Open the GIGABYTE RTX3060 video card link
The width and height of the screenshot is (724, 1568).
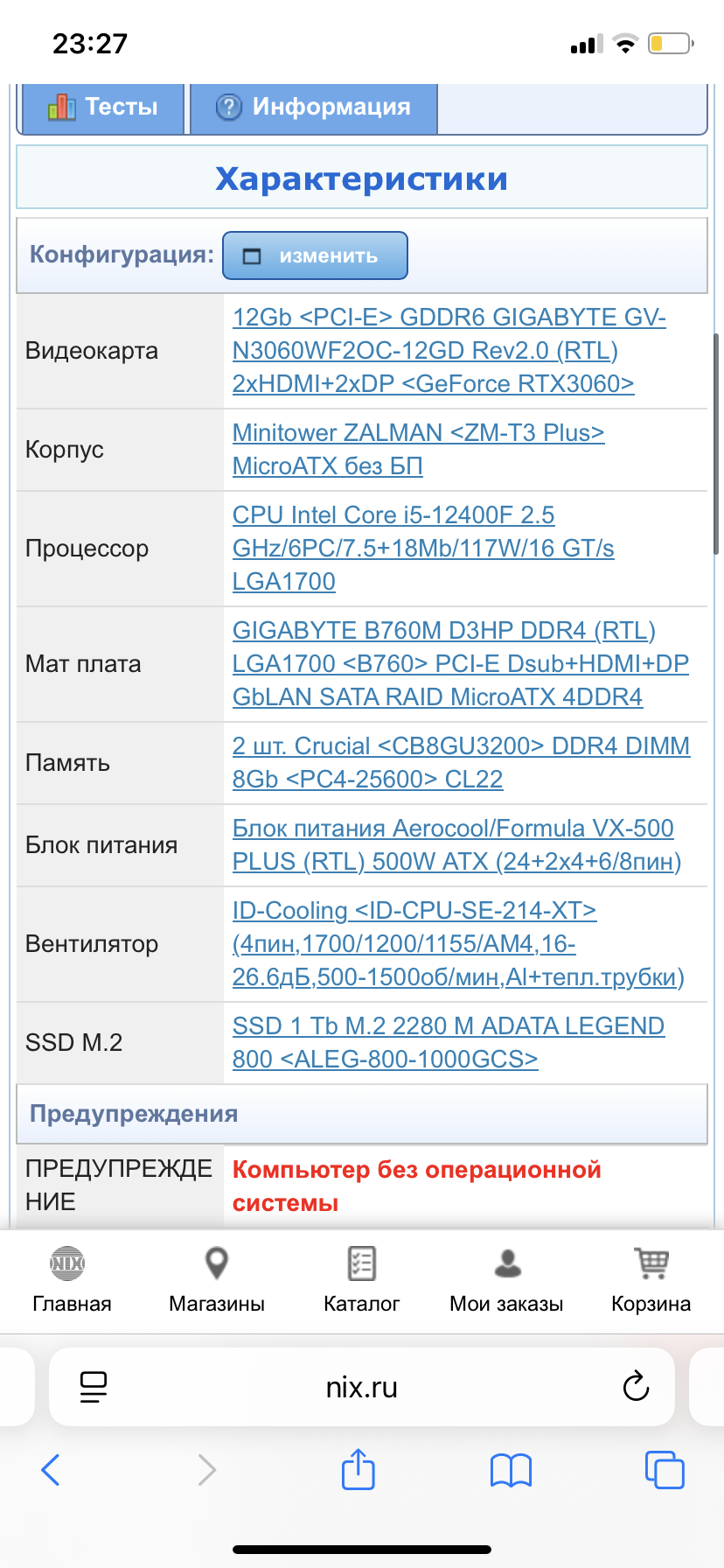coord(449,350)
